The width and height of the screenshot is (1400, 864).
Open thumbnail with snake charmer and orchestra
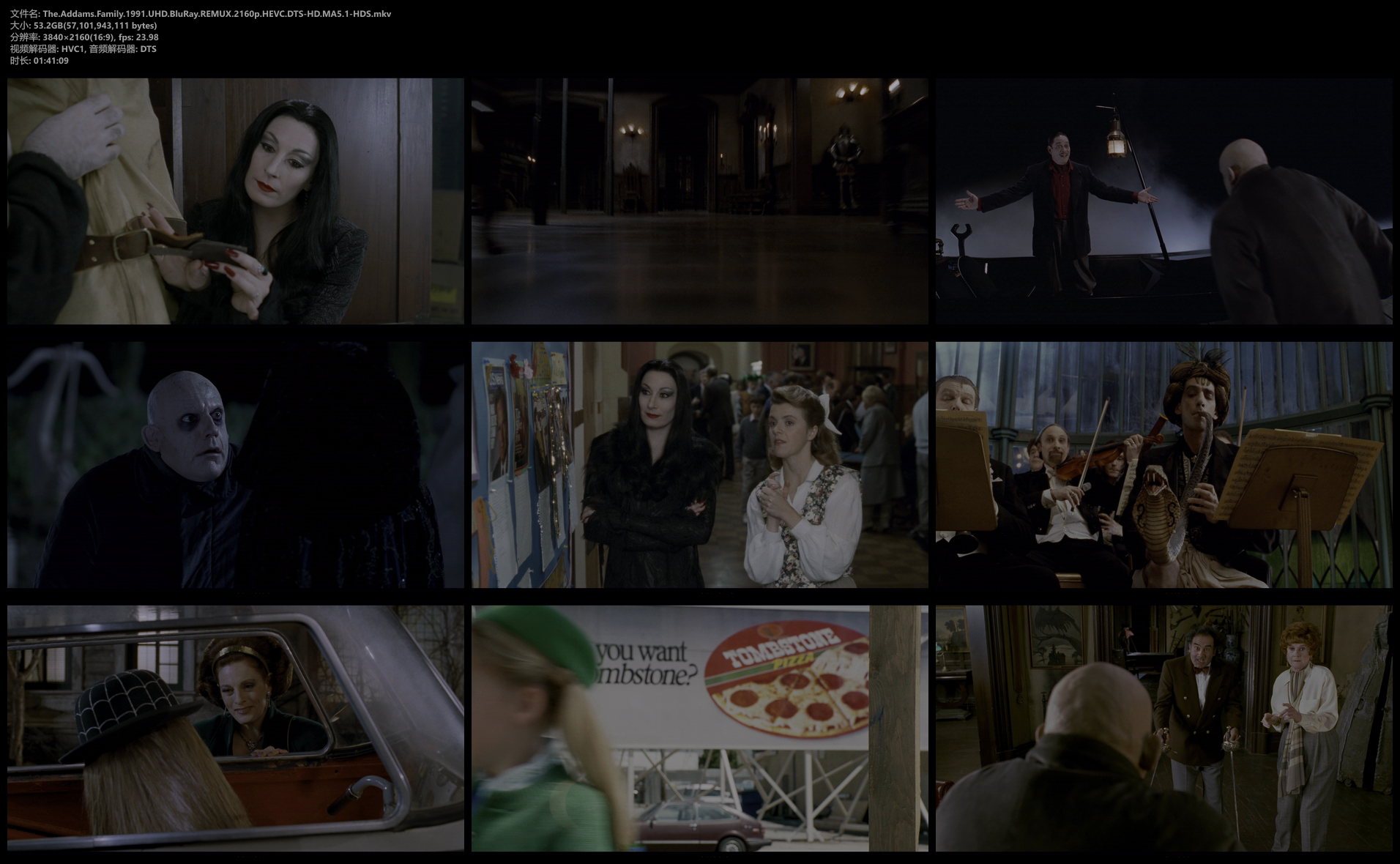coord(1164,465)
